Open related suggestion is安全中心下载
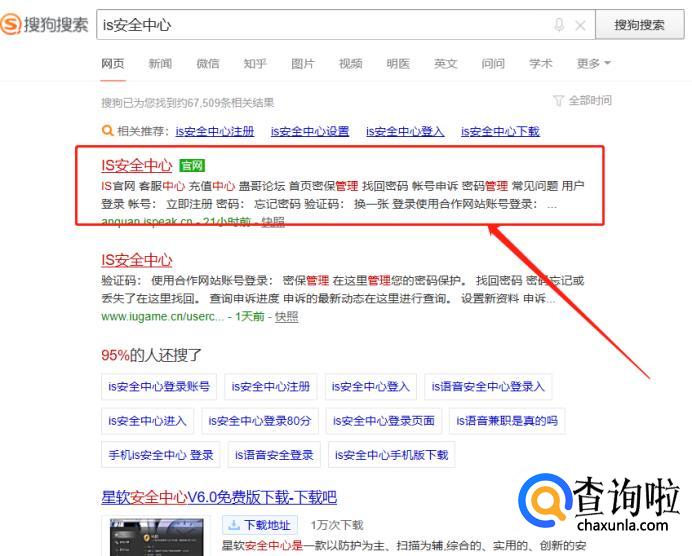692x556 pixels. (x=500, y=131)
